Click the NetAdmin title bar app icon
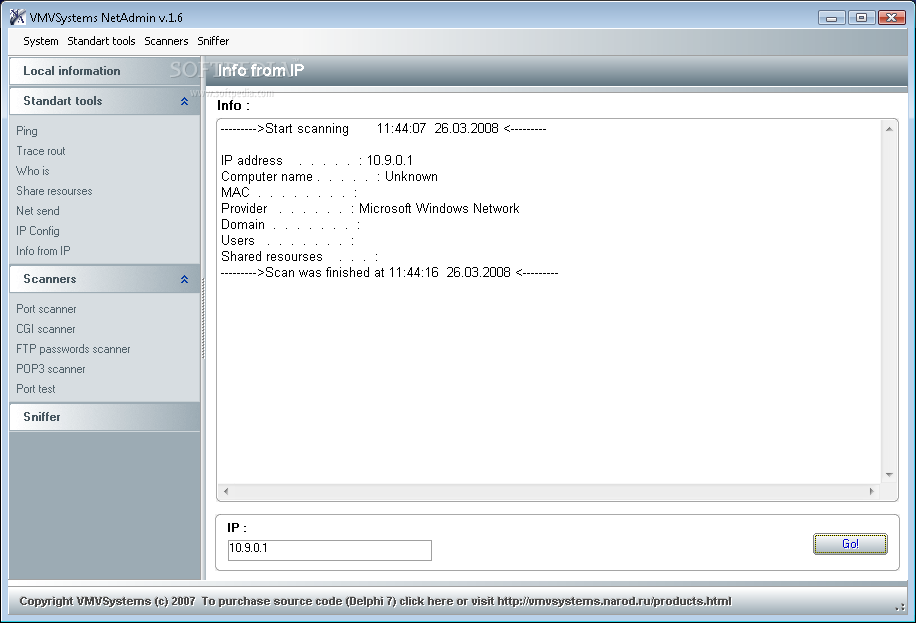Viewport: 916px width, 623px height. pyautogui.click(x=18, y=17)
